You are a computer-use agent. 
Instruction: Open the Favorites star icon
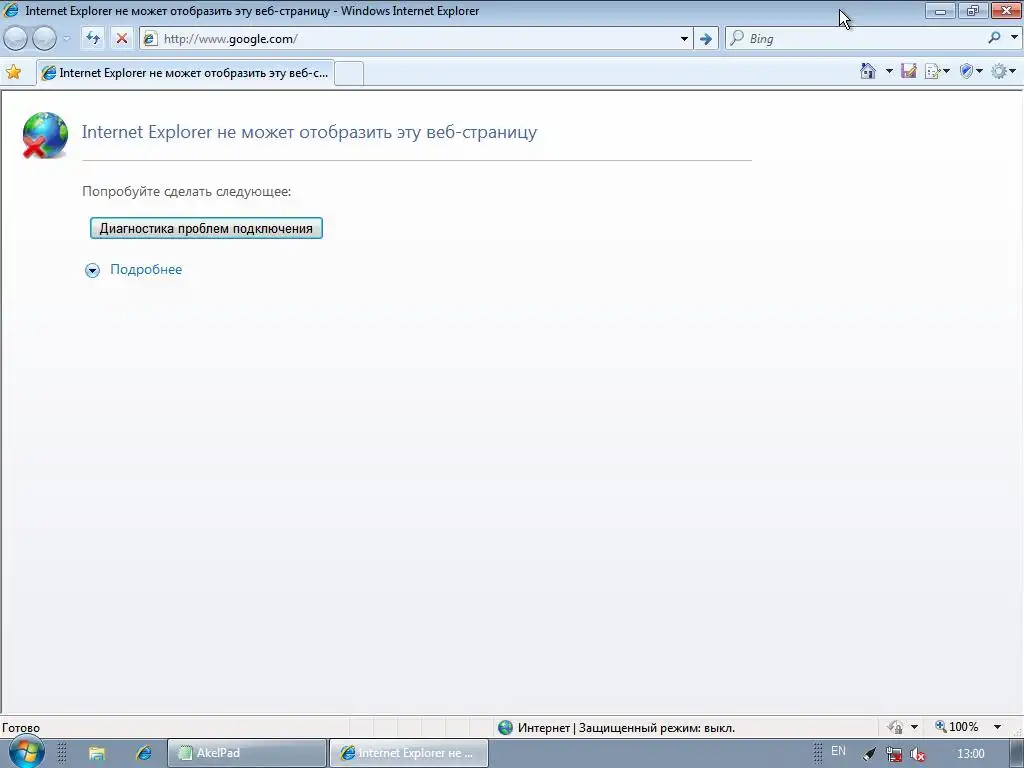[x=13, y=72]
